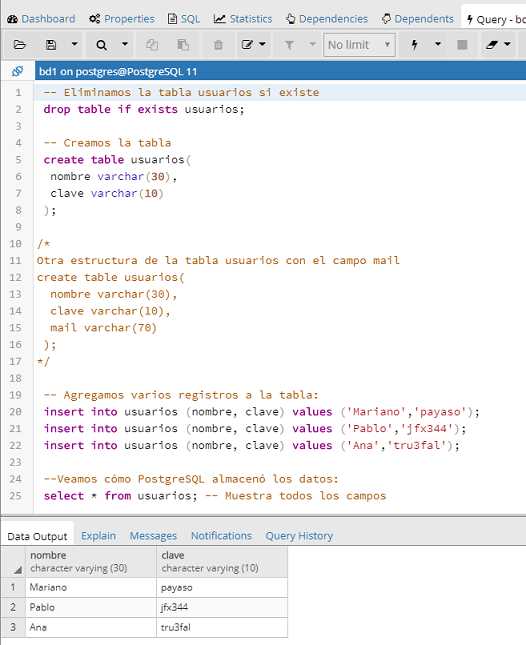Viewport: 526px width, 645px height.
Task: Click the 'nombre varchar(30),' code on line 6
Action: pos(114,176)
